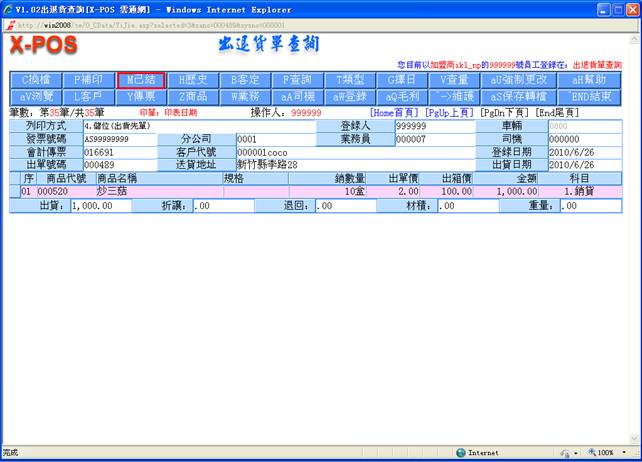Click aS保存轉檔 save export button
This screenshot has height=462, width=642.
click(515, 96)
